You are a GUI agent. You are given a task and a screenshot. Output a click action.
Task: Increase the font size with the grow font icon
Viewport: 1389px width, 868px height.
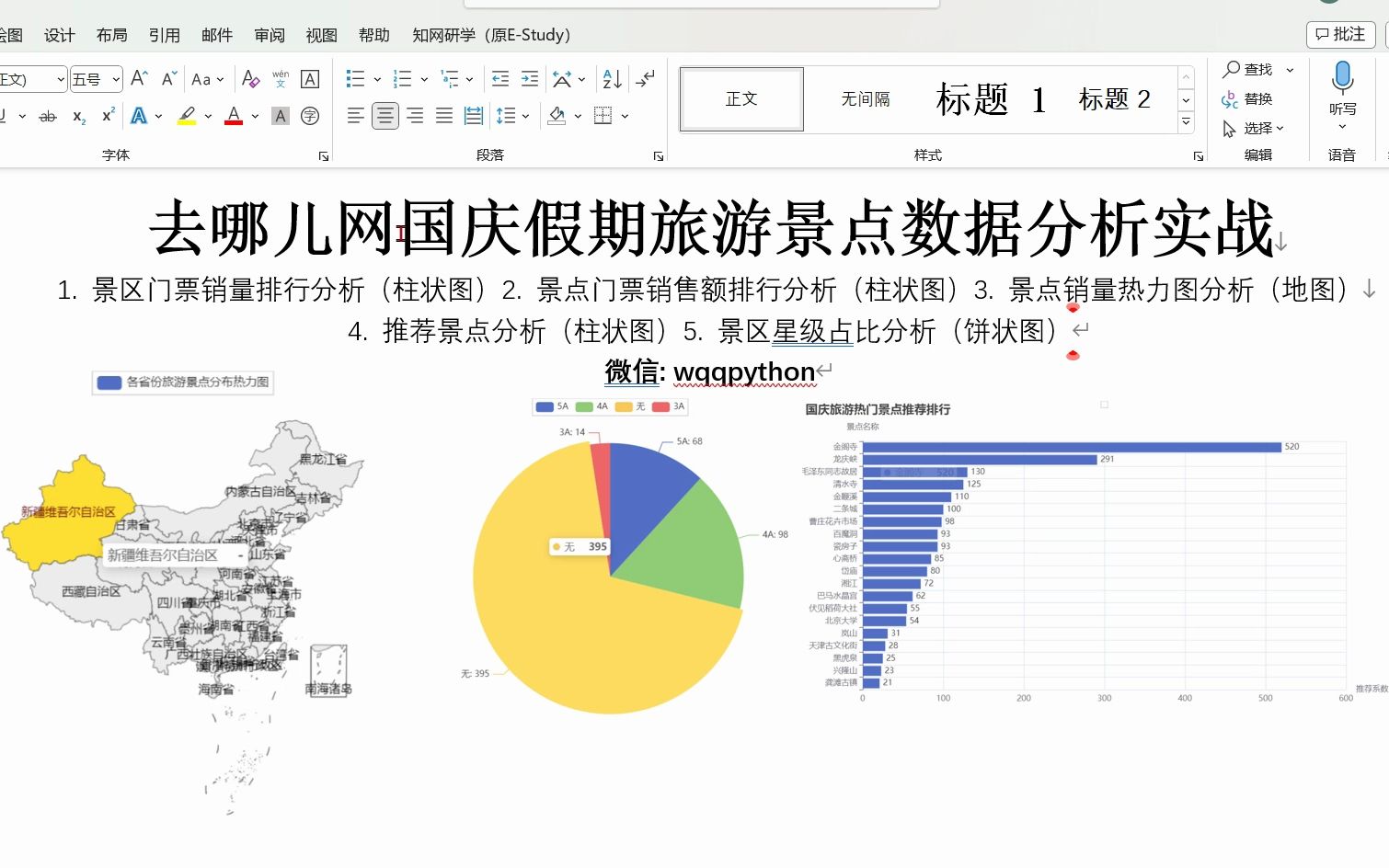click(139, 79)
